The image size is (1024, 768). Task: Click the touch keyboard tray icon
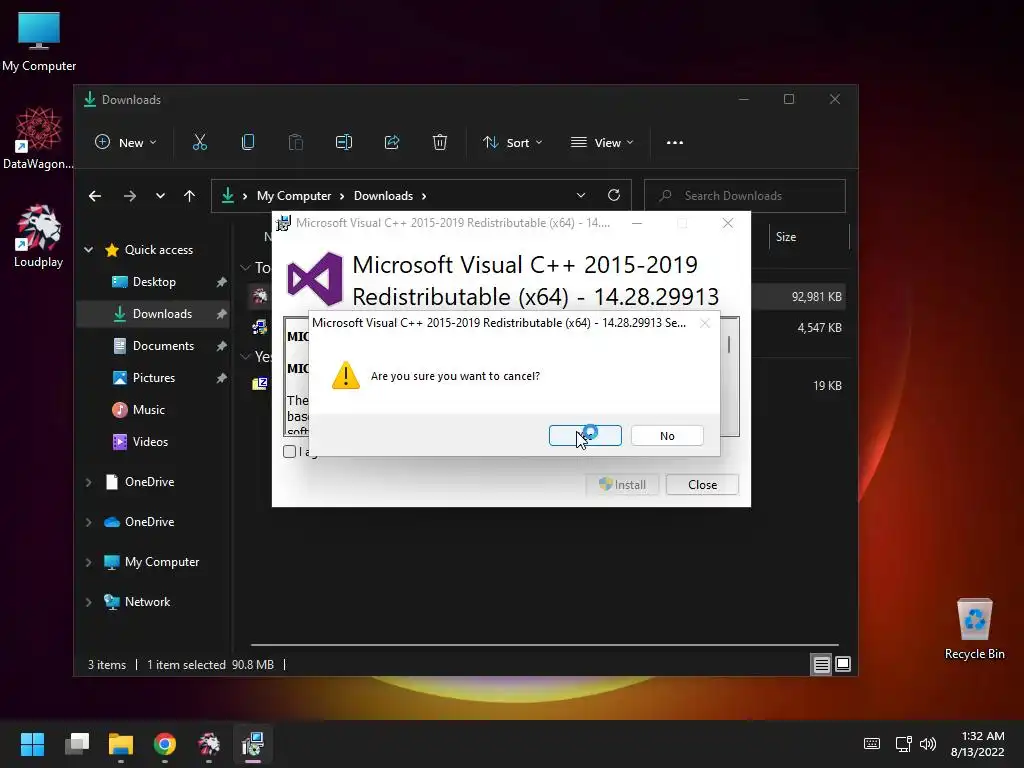tap(872, 744)
